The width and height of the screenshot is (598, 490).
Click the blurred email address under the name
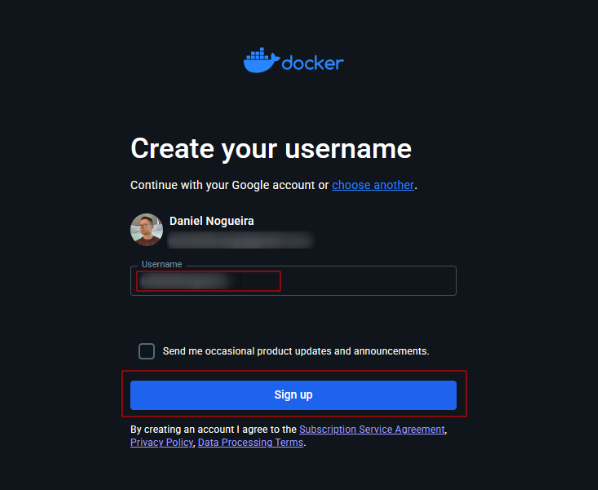[240, 240]
